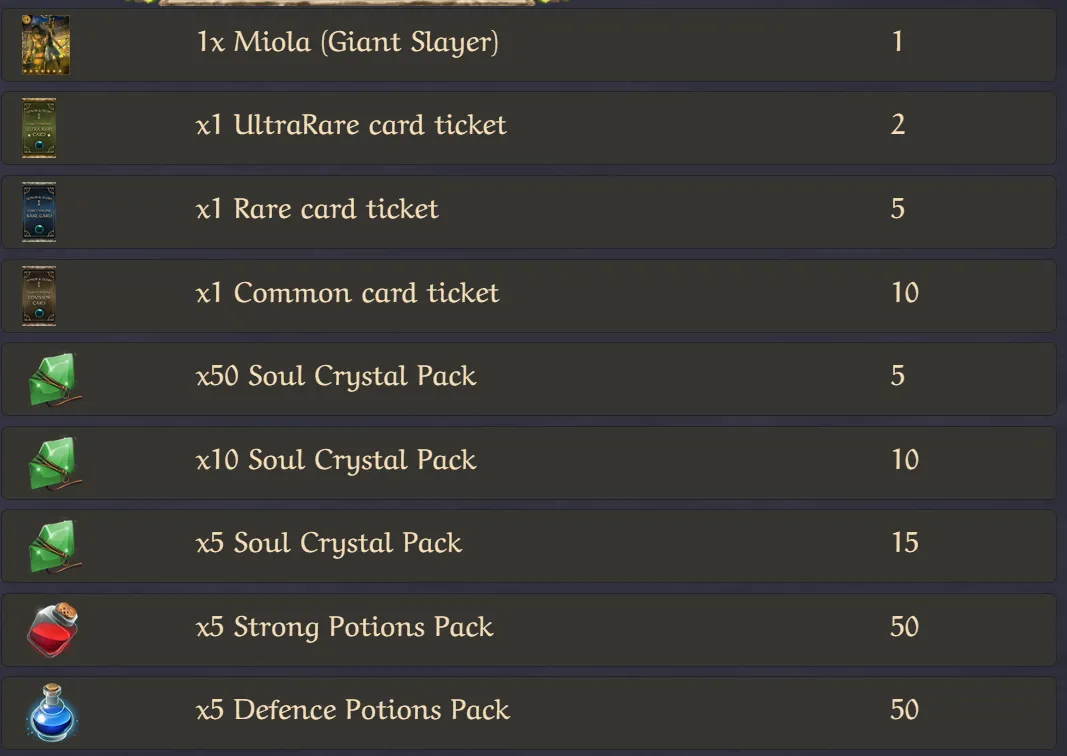Select the "x1 Rare card ticket" text
The image size is (1067, 756).
tap(317, 209)
